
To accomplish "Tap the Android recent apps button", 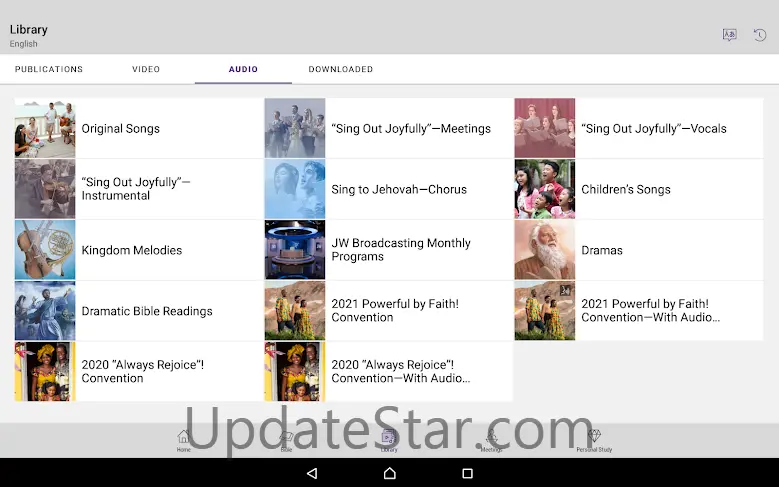I will pos(467,473).
